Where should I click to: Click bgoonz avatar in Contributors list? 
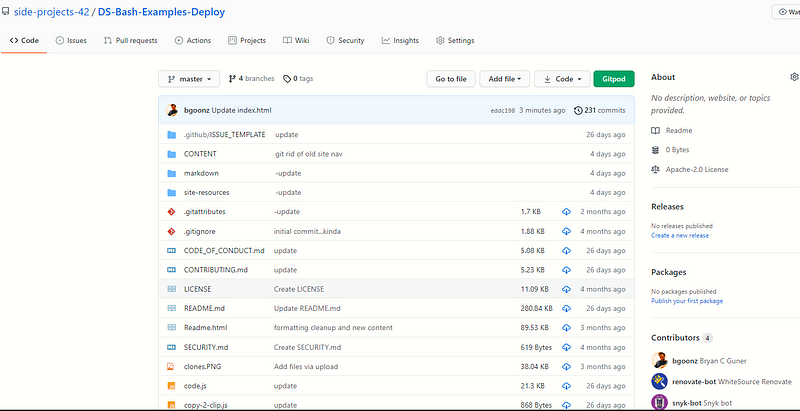pyautogui.click(x=659, y=360)
